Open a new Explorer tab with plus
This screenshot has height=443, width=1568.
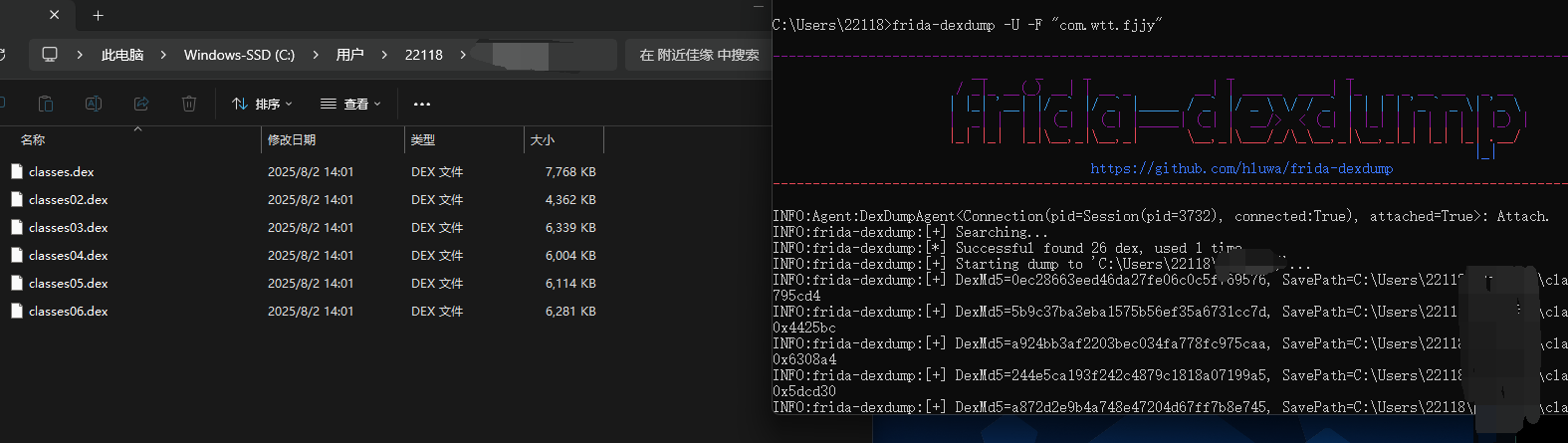tap(98, 15)
